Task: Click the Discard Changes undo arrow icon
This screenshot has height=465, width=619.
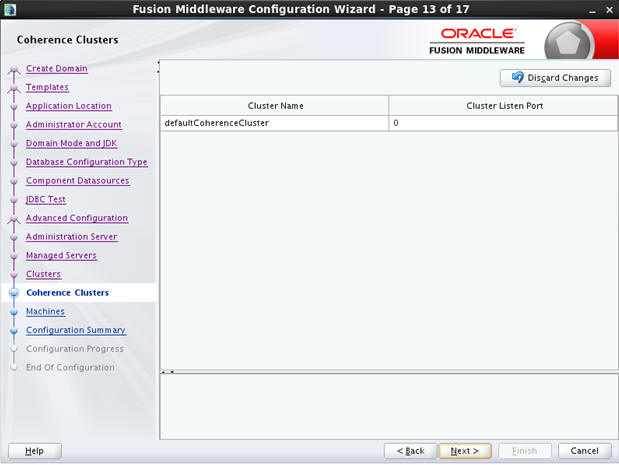Action: pyautogui.click(x=518, y=77)
